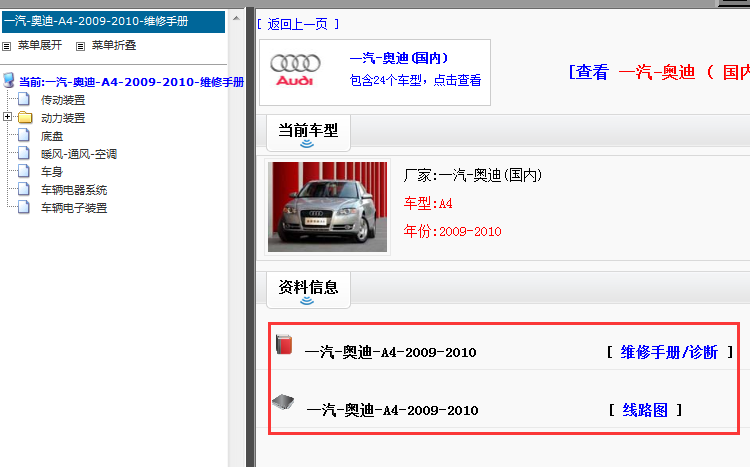Click the 查看 一汽-奥迪 red header link
This screenshot has height=467, width=750.
(659, 72)
